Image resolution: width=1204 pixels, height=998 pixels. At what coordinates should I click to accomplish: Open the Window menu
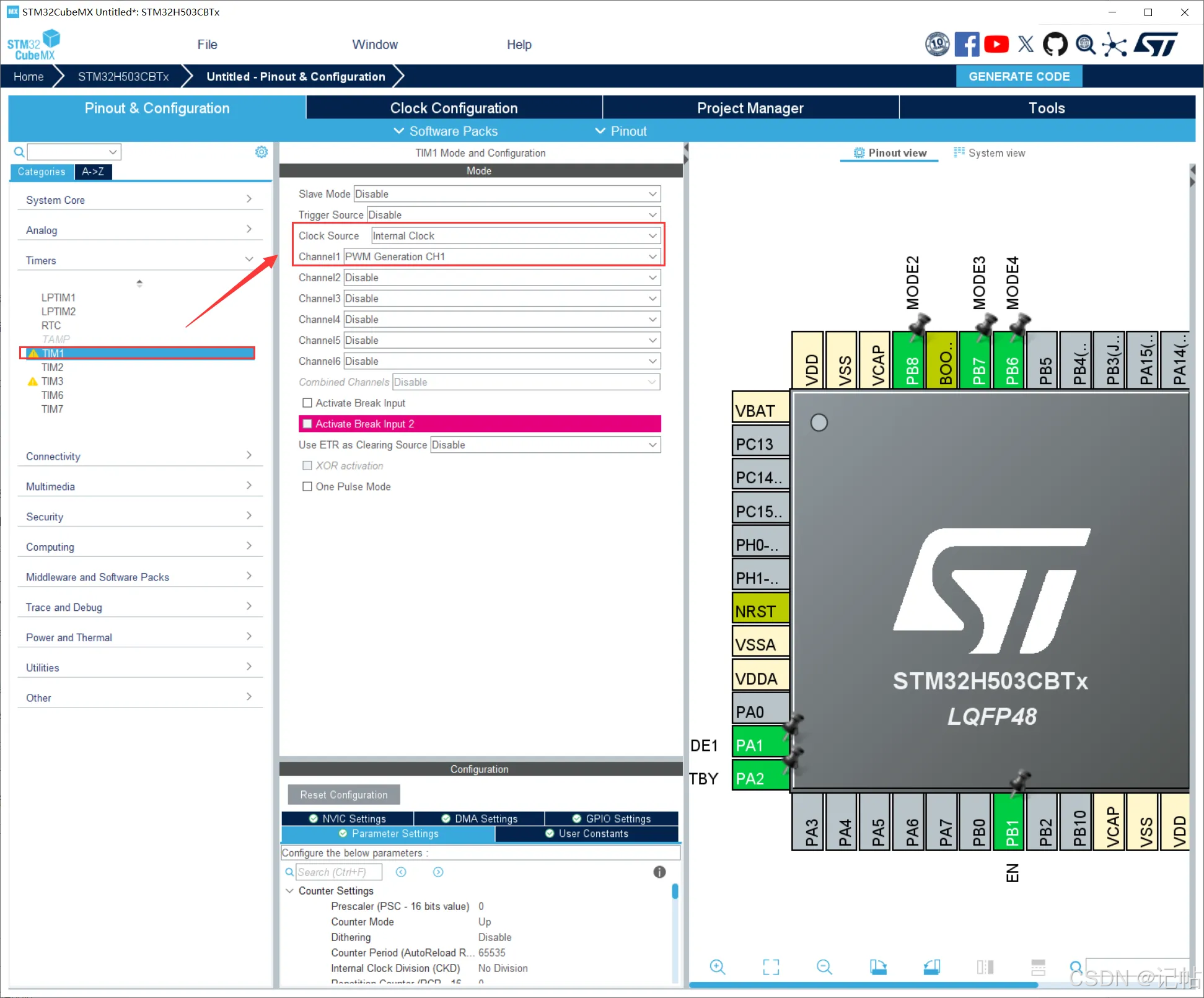point(375,45)
